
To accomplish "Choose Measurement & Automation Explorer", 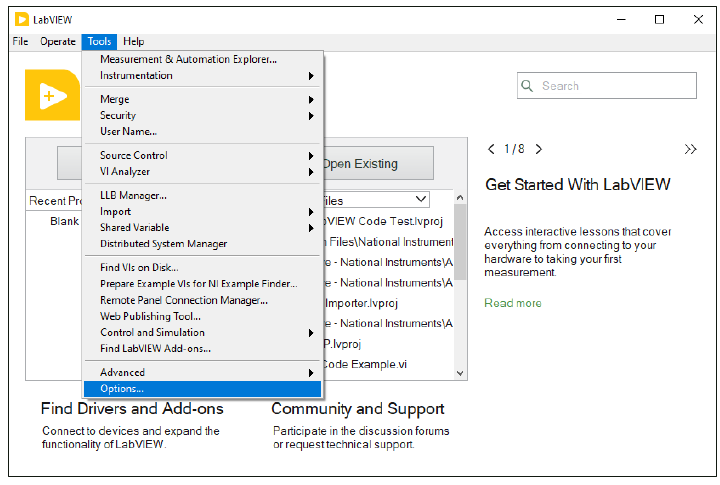I will (202, 59).
